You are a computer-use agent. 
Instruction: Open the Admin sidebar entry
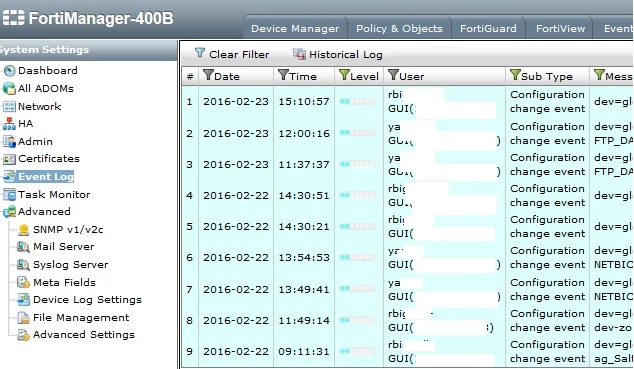pos(35,141)
